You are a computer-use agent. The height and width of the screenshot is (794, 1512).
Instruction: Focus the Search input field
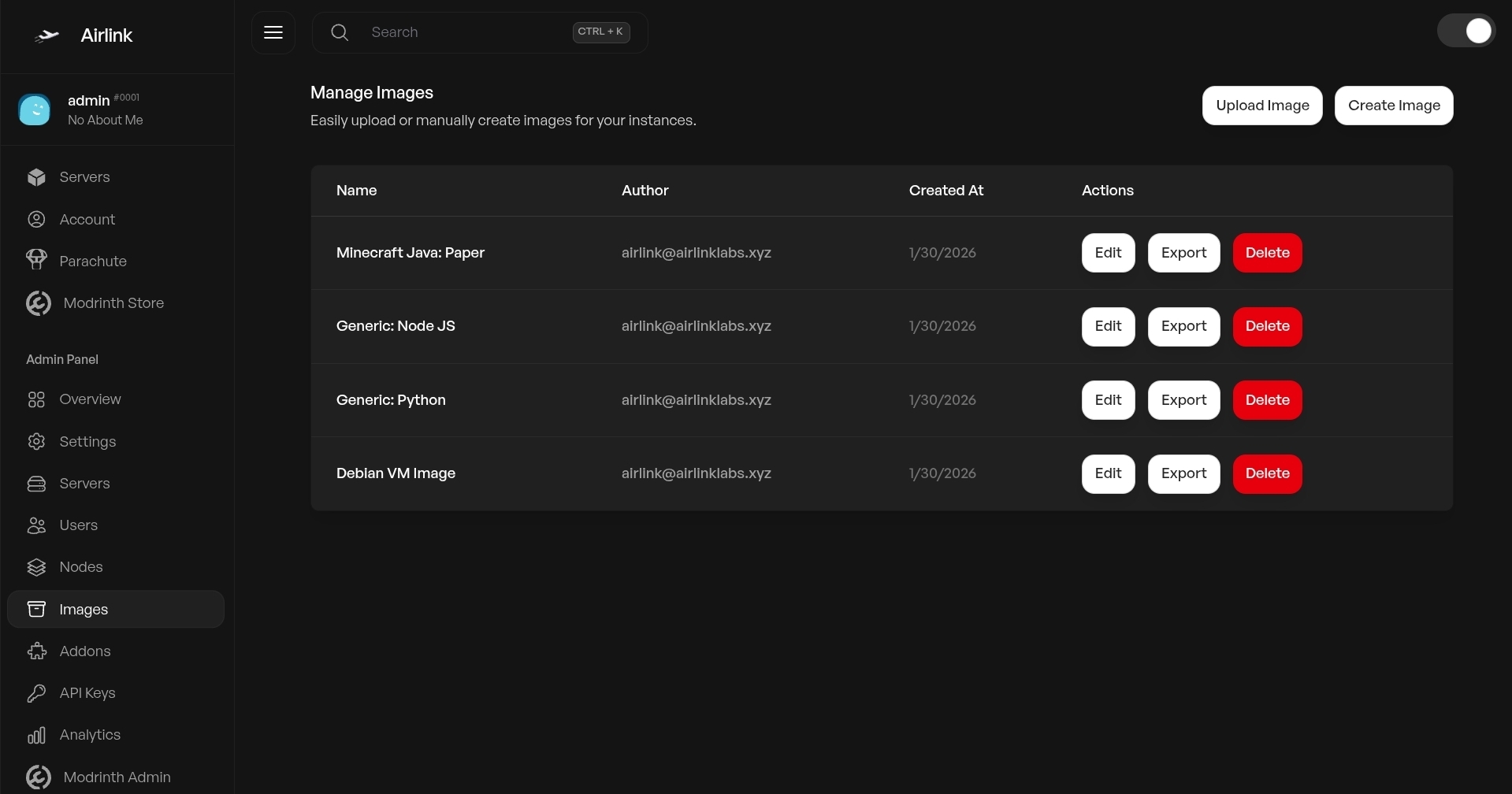[x=465, y=32]
